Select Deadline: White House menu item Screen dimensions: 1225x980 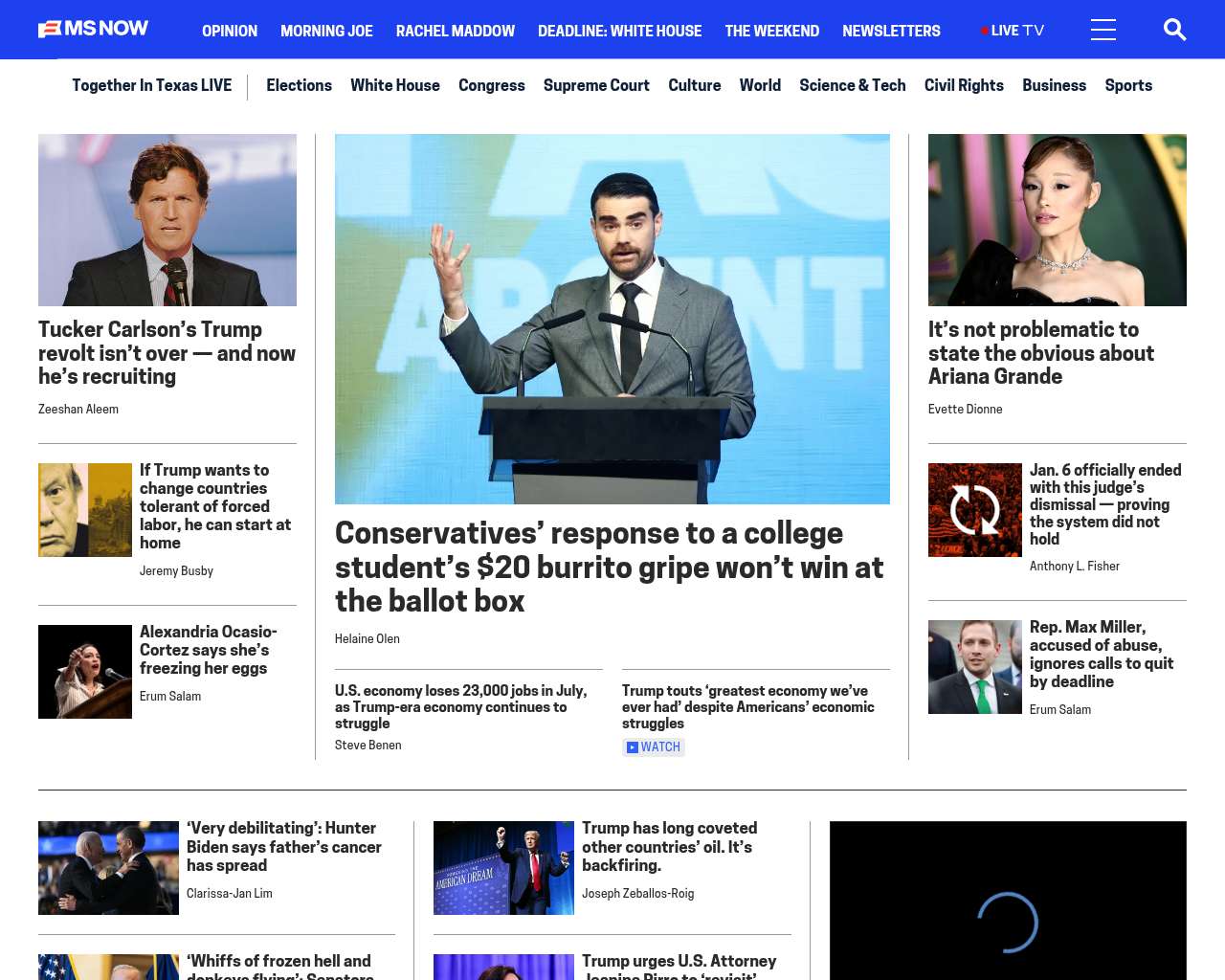[x=620, y=31]
